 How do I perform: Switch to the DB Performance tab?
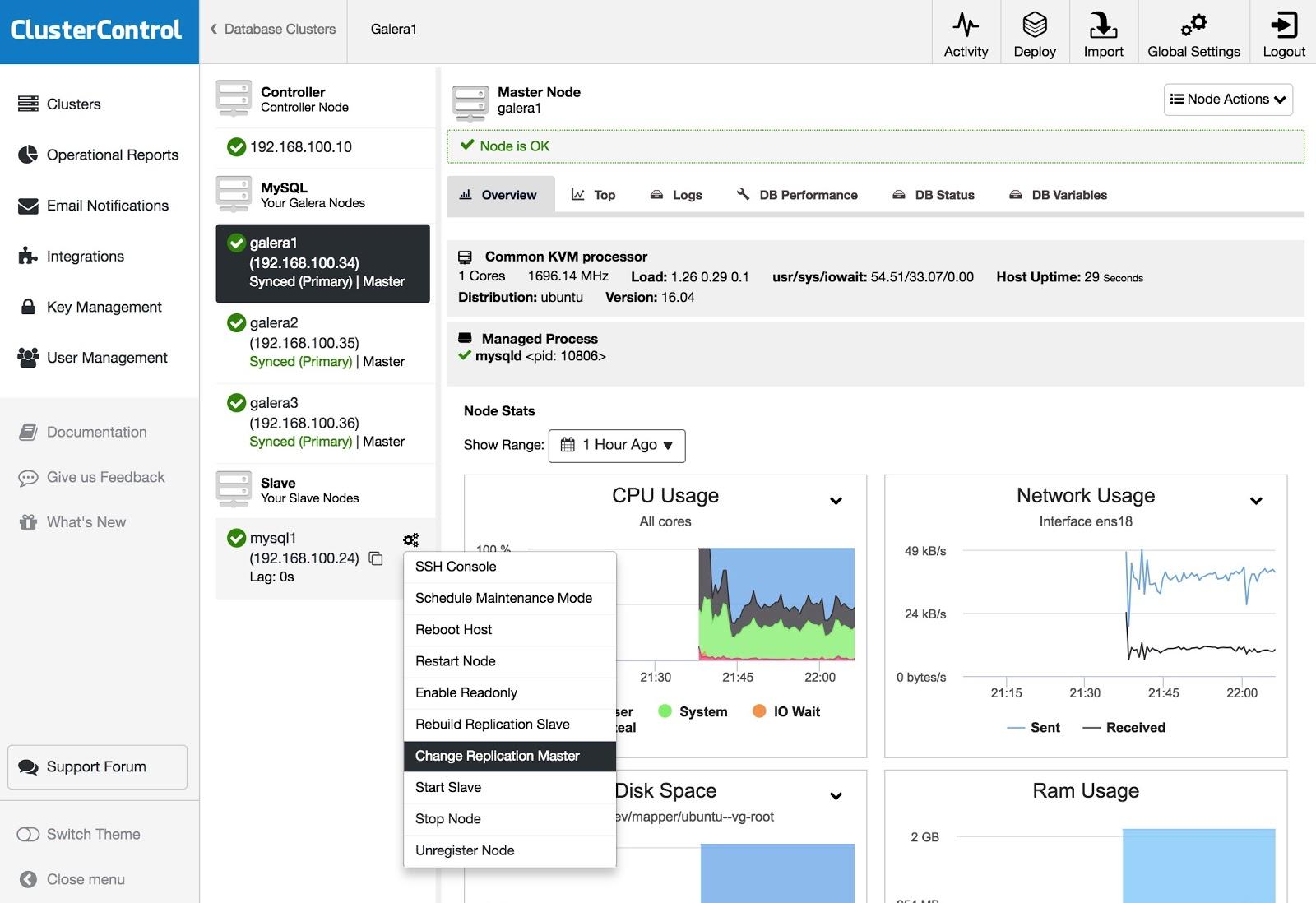coord(797,195)
